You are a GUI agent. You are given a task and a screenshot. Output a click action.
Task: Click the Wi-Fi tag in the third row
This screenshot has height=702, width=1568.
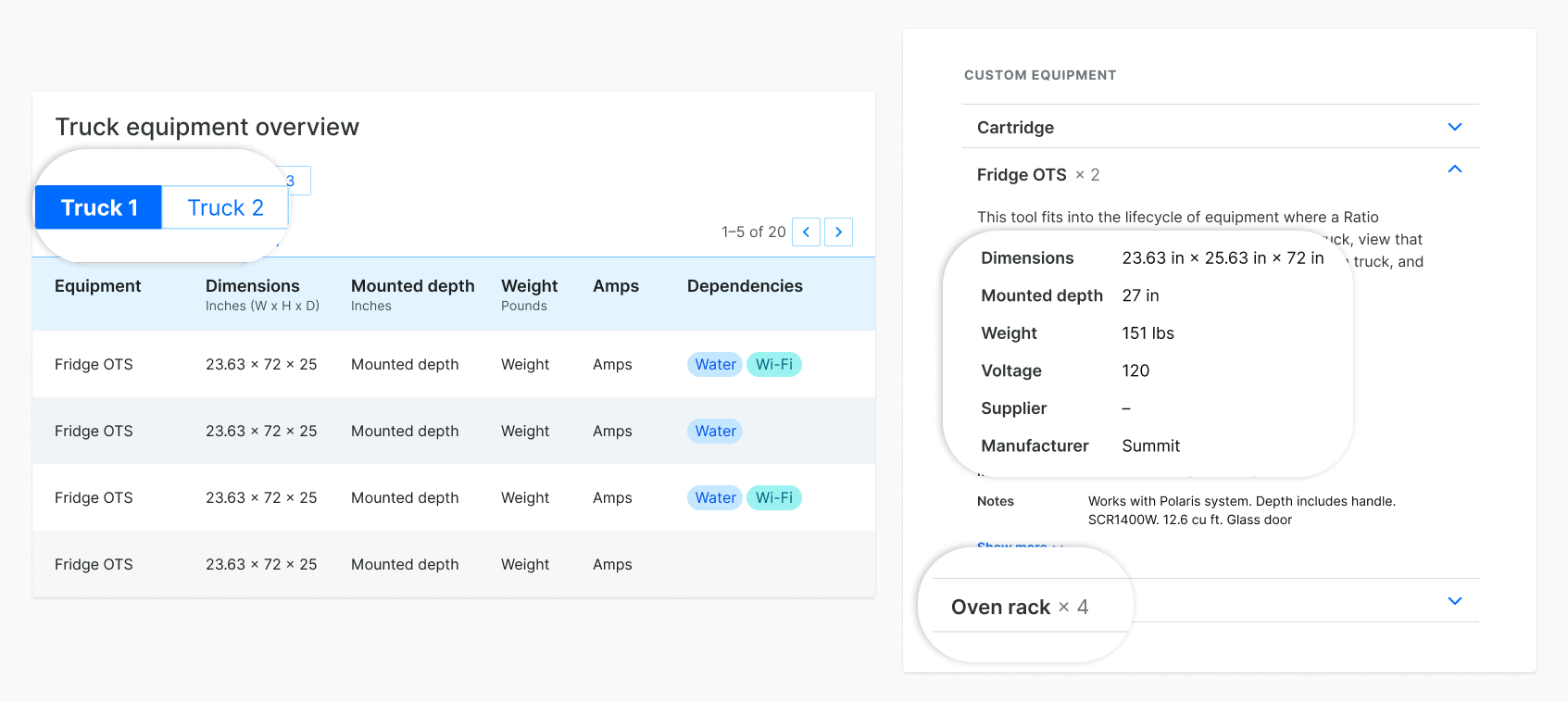point(773,498)
